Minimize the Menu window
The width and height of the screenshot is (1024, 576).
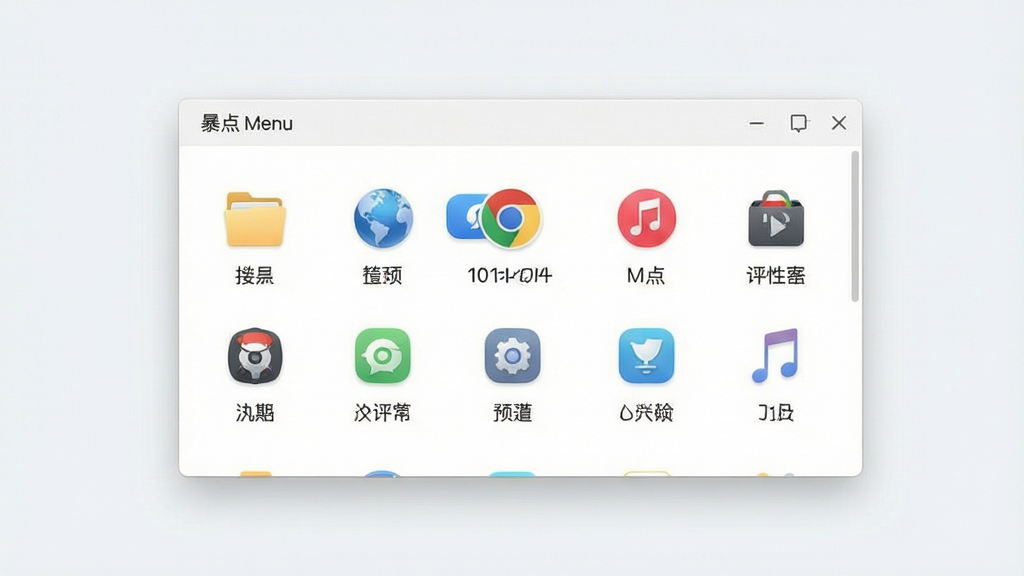point(757,123)
